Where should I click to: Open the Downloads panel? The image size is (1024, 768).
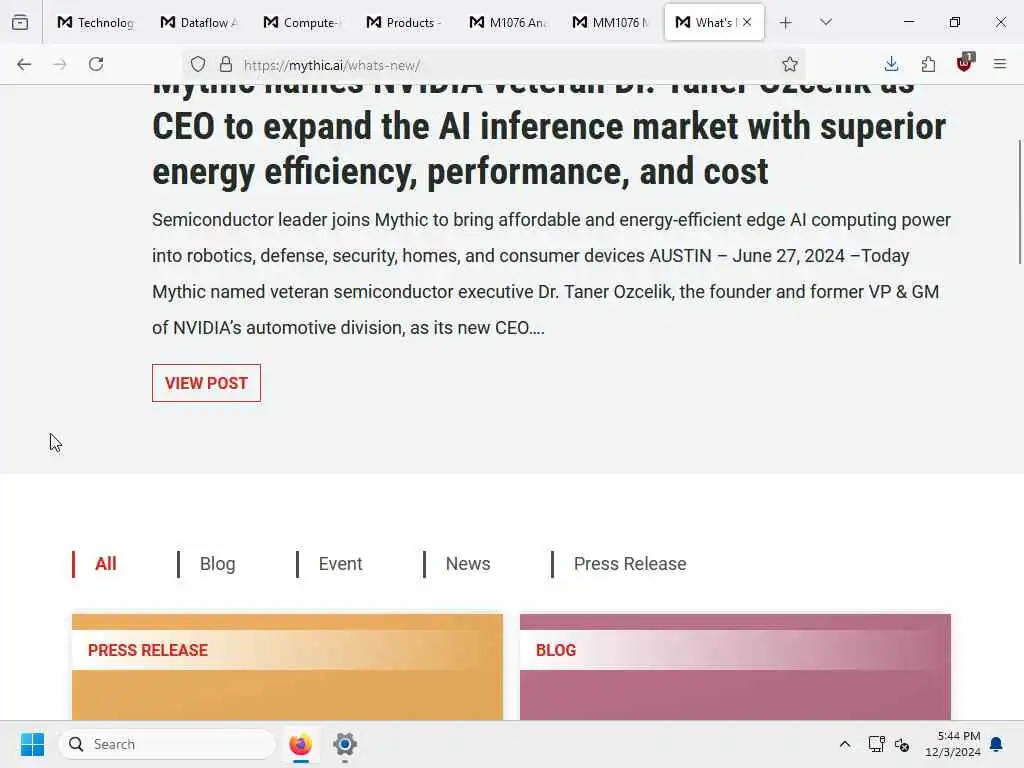tap(891, 64)
